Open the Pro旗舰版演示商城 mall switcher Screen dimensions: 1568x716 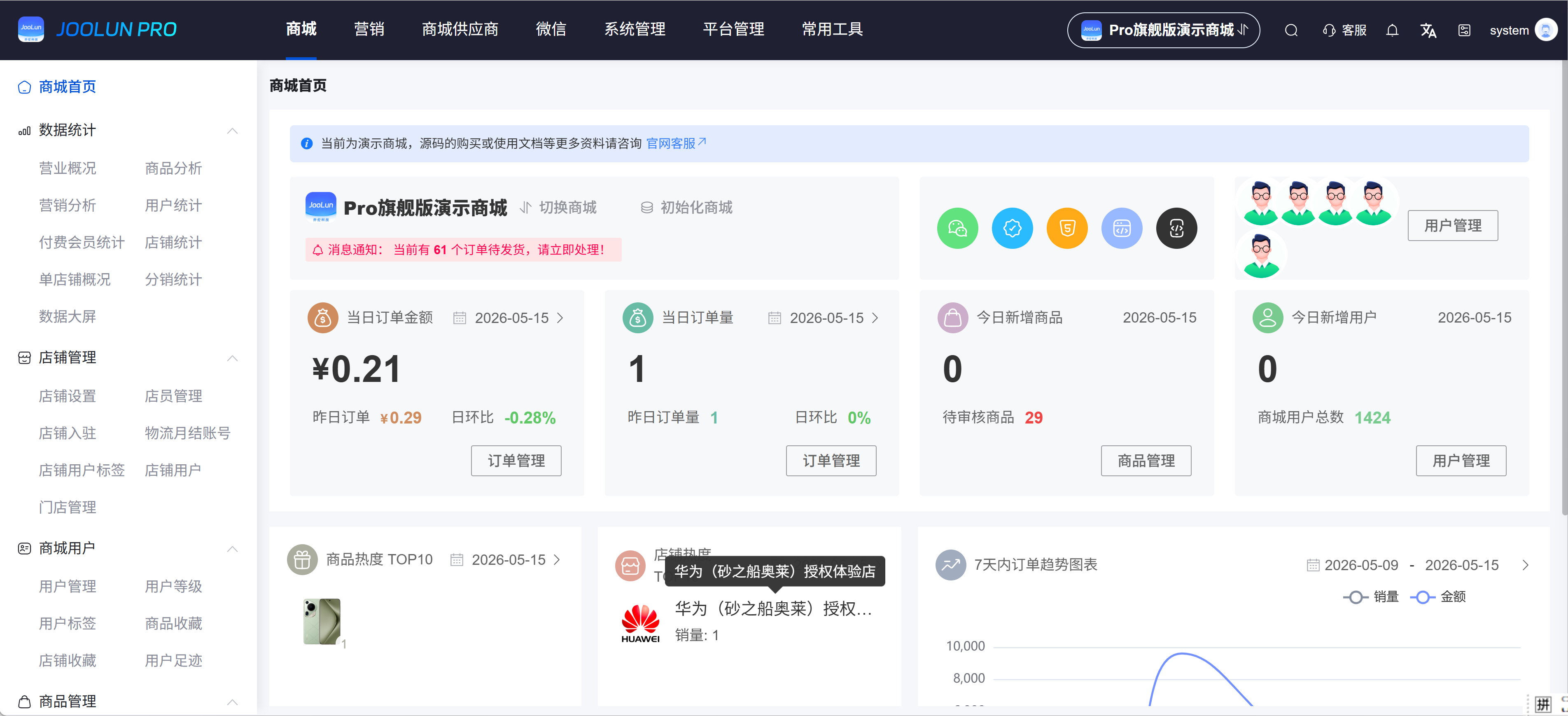(x=1163, y=30)
